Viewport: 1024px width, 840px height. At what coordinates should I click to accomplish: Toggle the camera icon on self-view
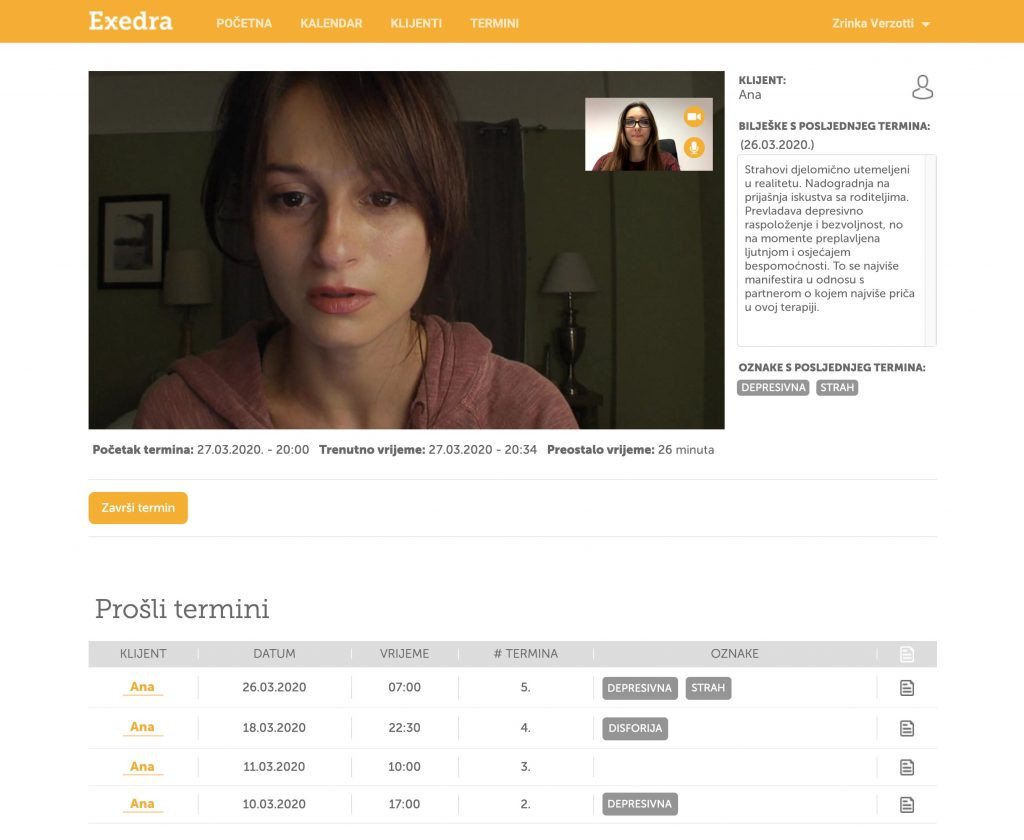pyautogui.click(x=694, y=117)
